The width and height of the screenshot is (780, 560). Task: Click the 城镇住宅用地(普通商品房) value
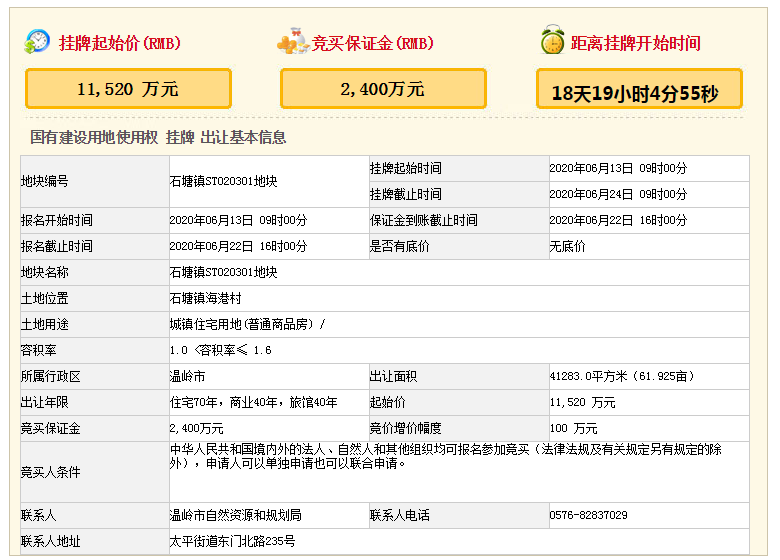coord(247,324)
